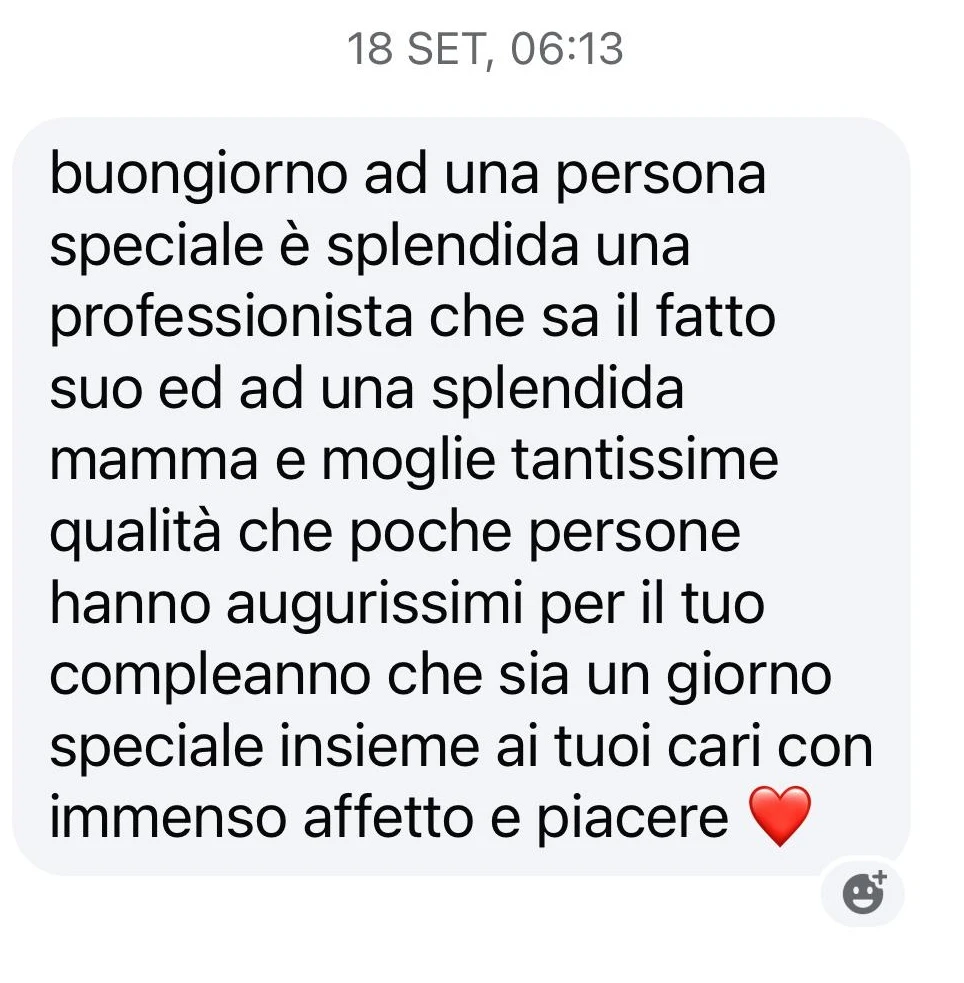Tap the word "immenso" on last line

(x=167, y=818)
